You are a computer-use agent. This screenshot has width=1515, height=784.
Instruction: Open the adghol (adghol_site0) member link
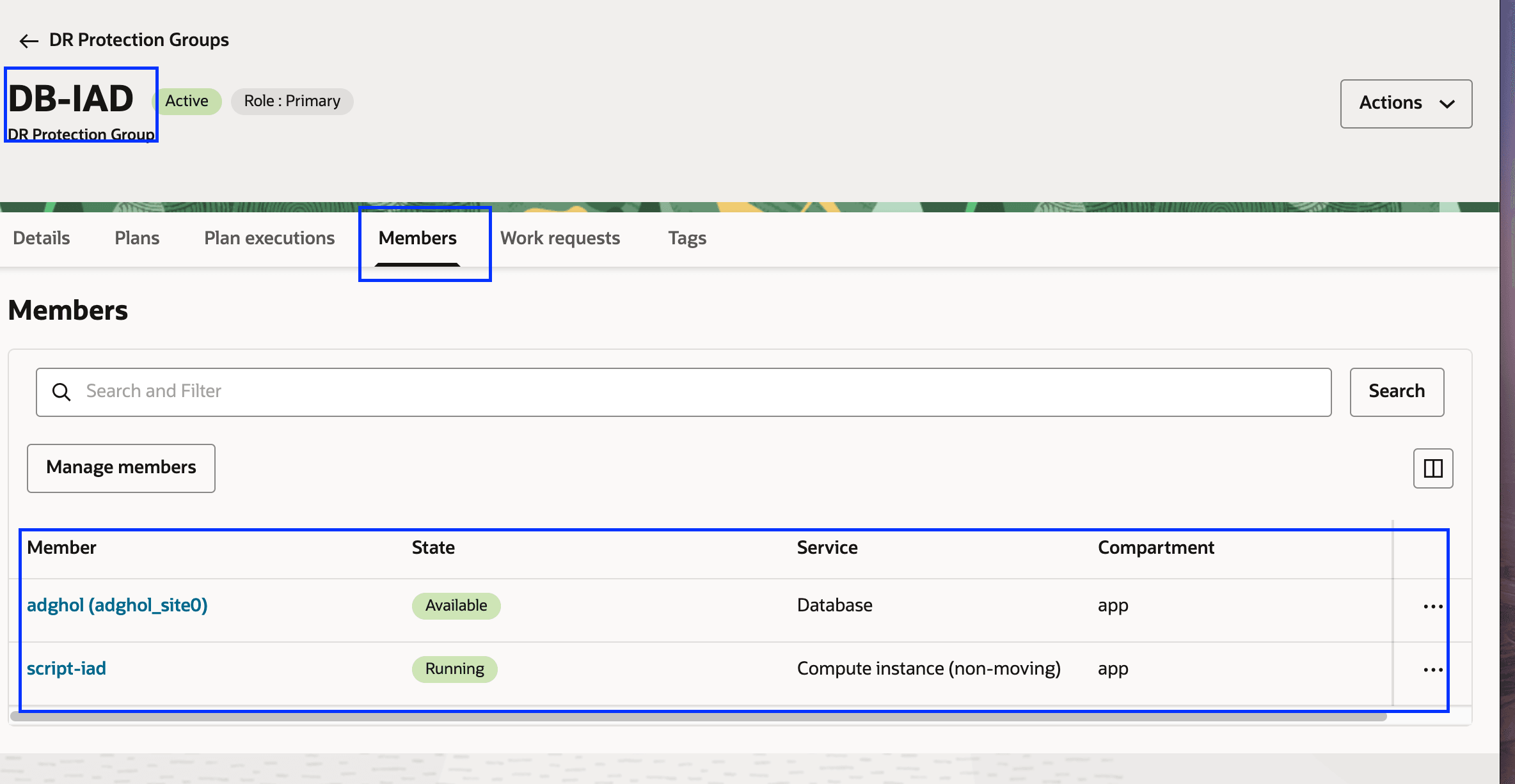point(117,605)
